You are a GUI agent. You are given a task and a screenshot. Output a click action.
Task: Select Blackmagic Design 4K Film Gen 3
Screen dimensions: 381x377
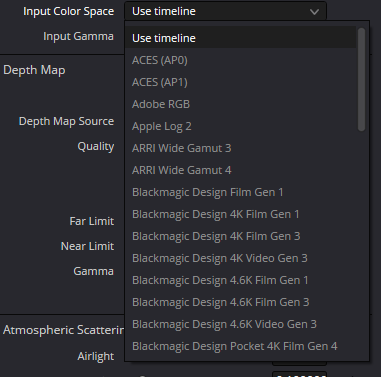241,236
